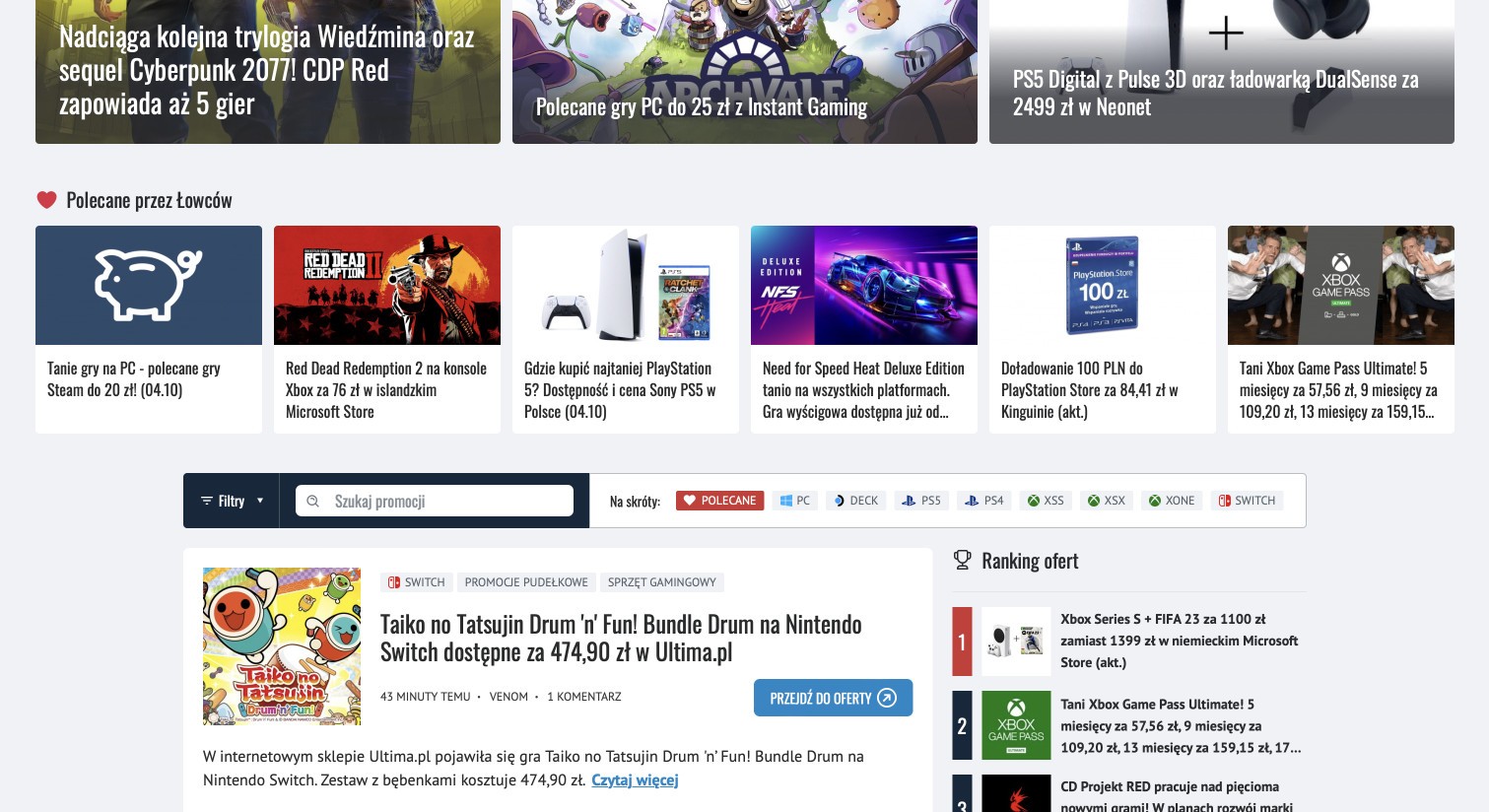
Task: Open the Xbox Game Pass Ultimate thumbnail
Action: click(1341, 285)
